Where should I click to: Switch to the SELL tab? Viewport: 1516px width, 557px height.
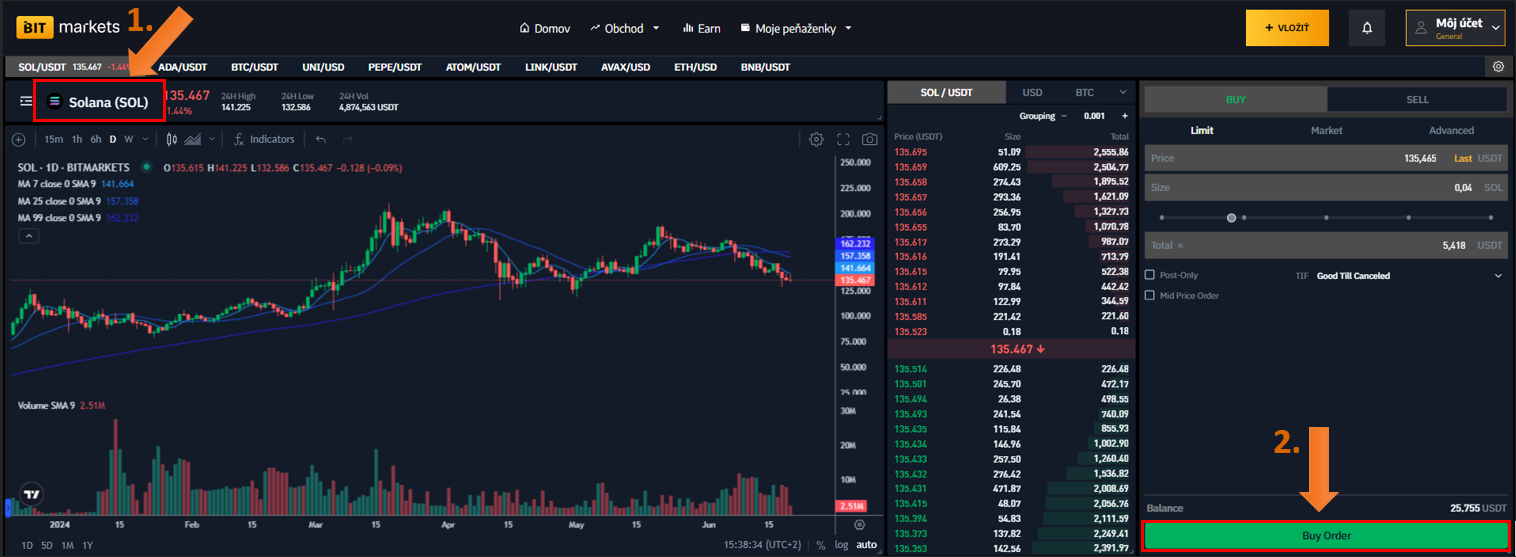point(1417,100)
